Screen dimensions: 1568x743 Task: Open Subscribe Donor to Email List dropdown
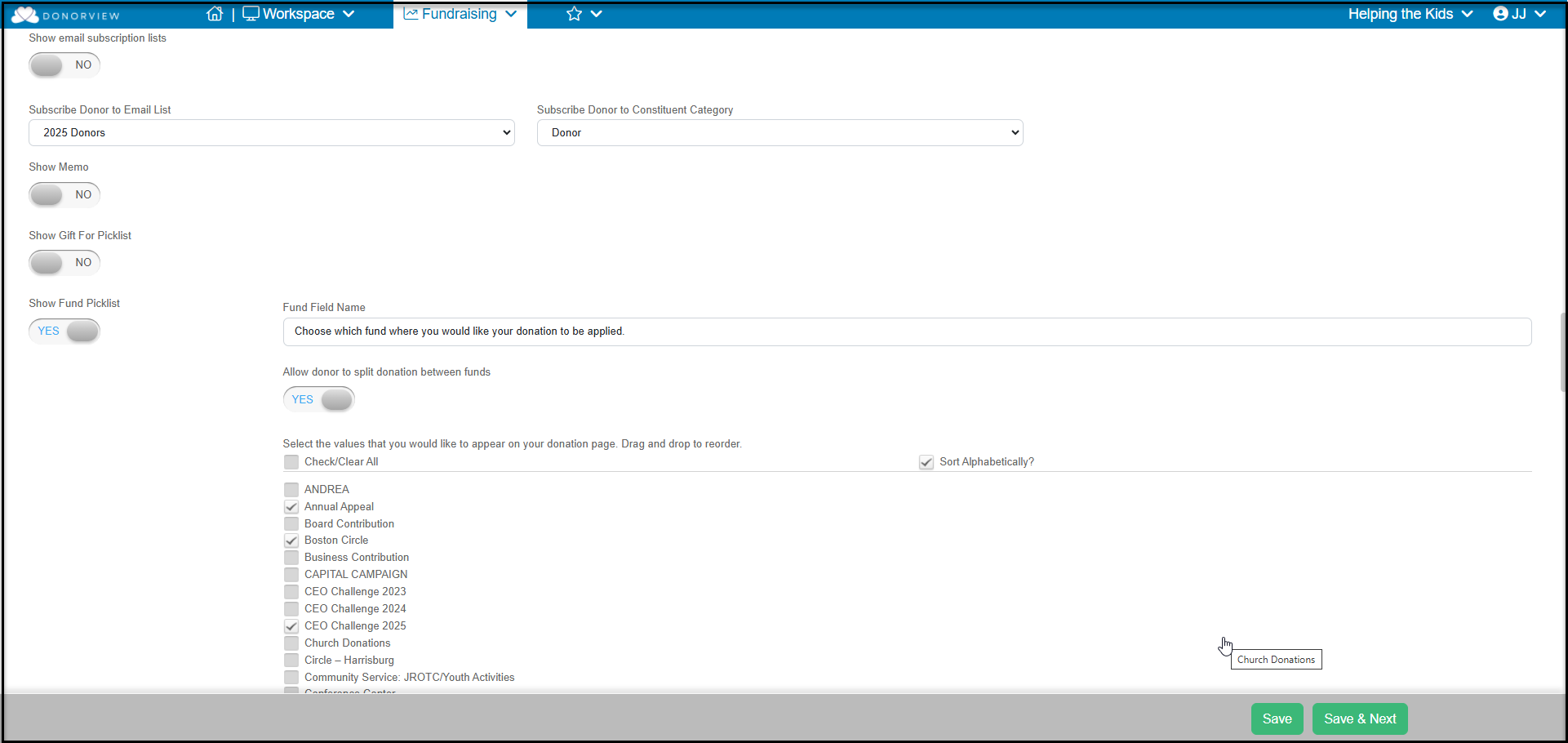(272, 133)
